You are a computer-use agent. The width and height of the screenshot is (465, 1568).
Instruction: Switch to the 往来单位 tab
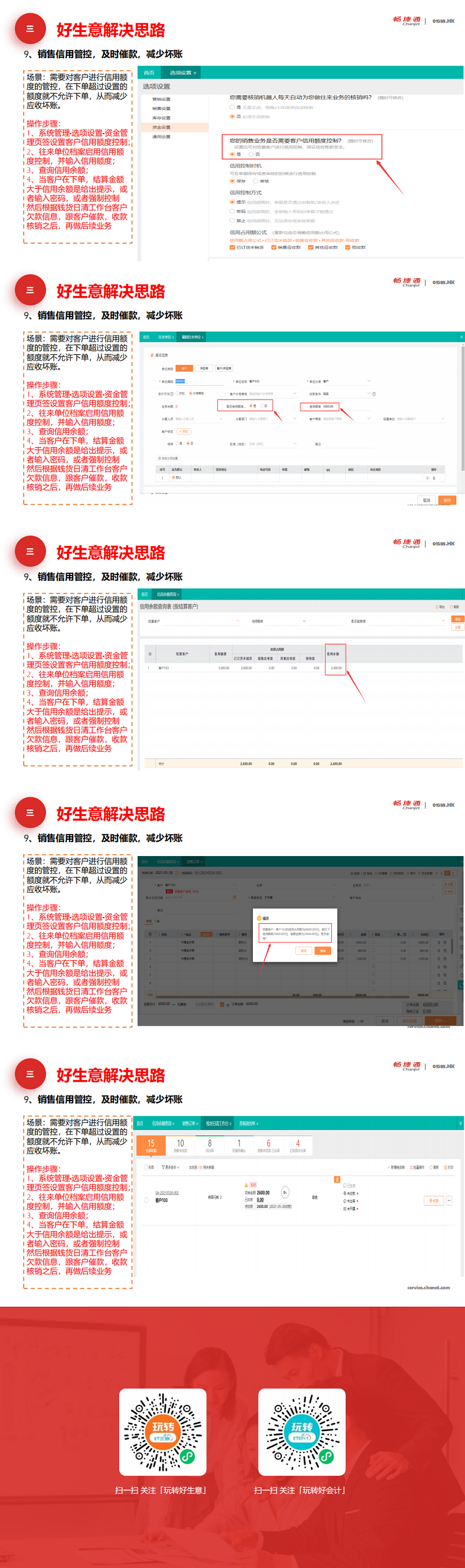164,337
